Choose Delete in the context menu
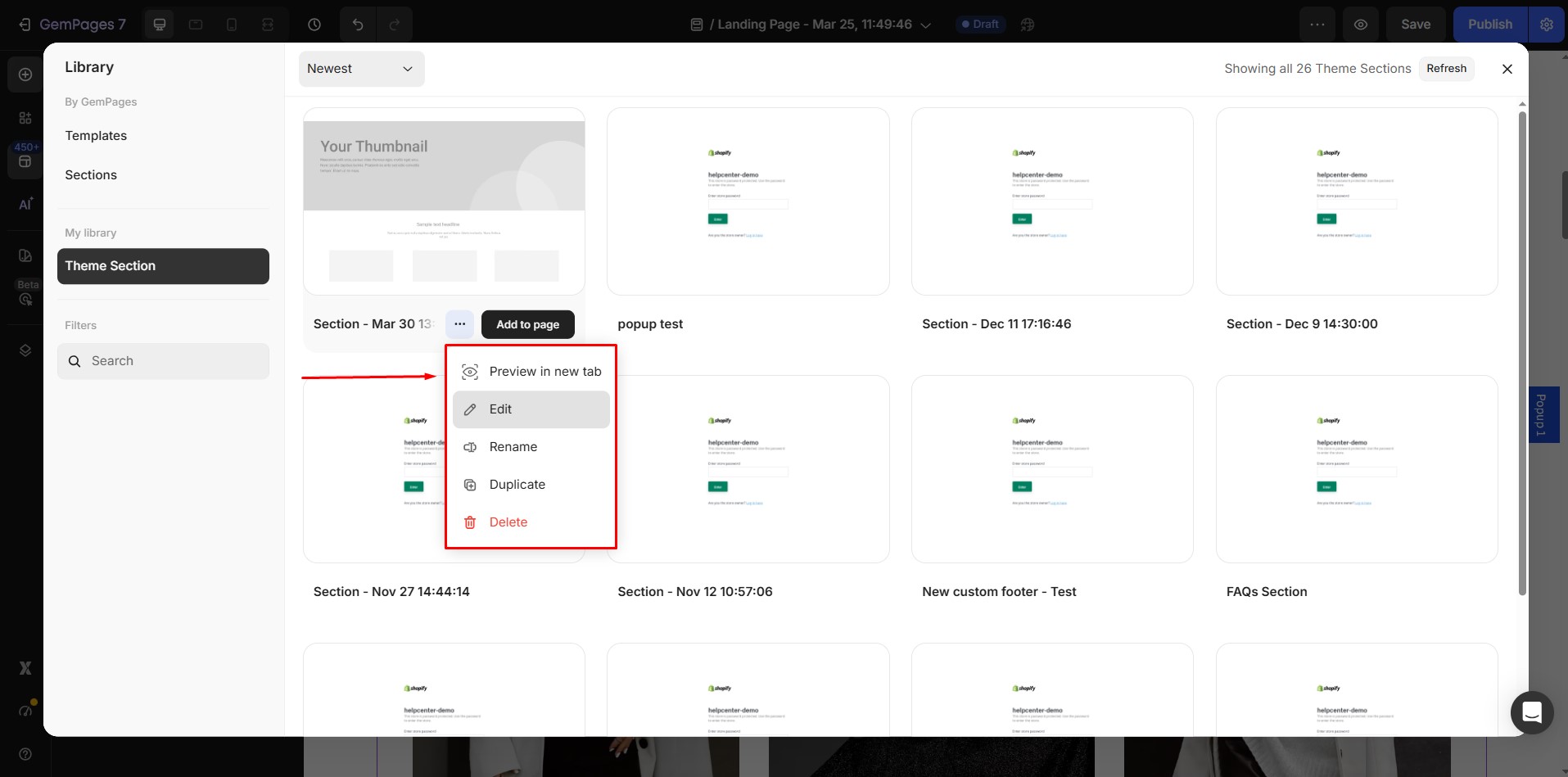Viewport: 1568px width, 777px height. pos(508,522)
